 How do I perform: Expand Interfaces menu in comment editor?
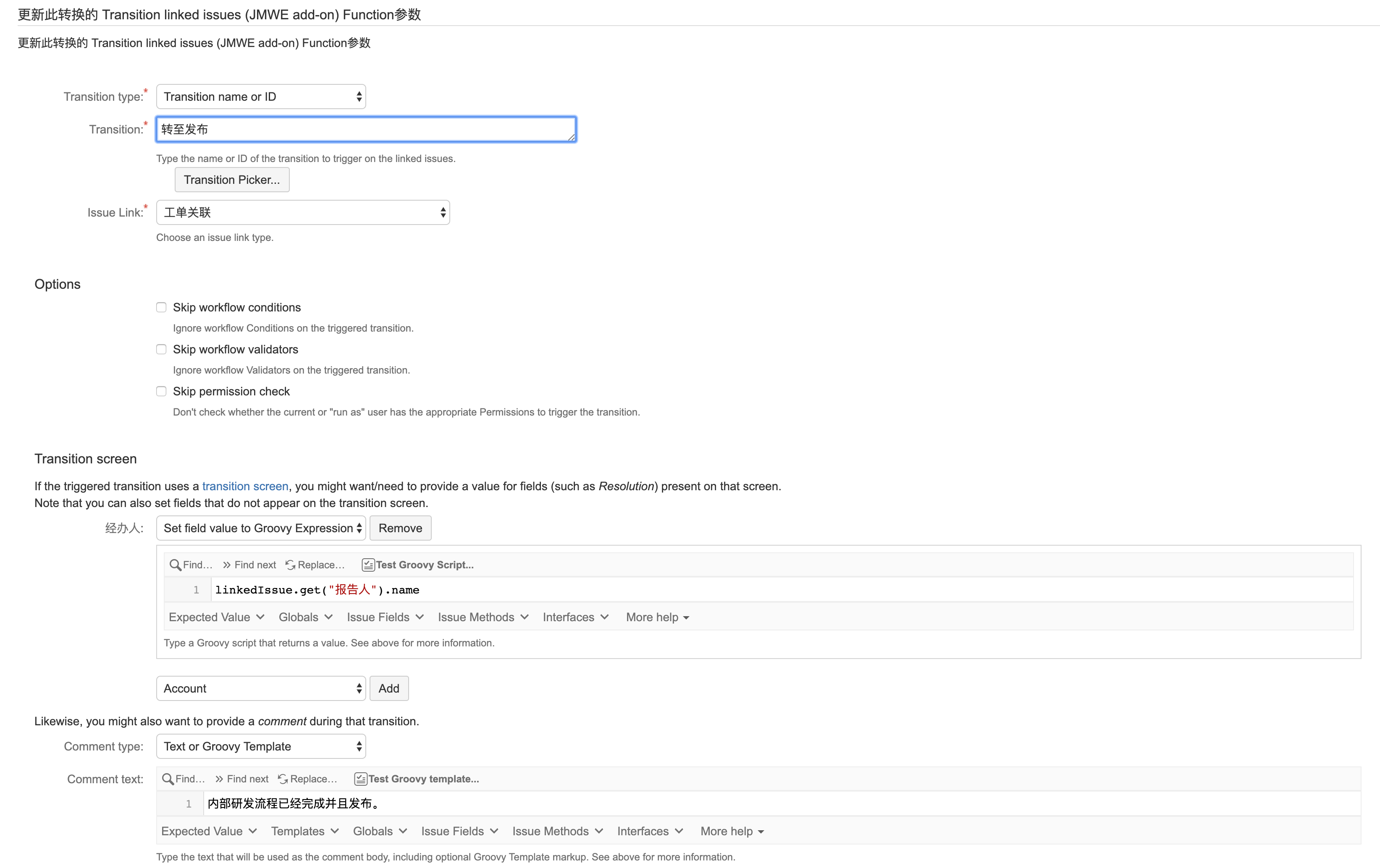650,831
